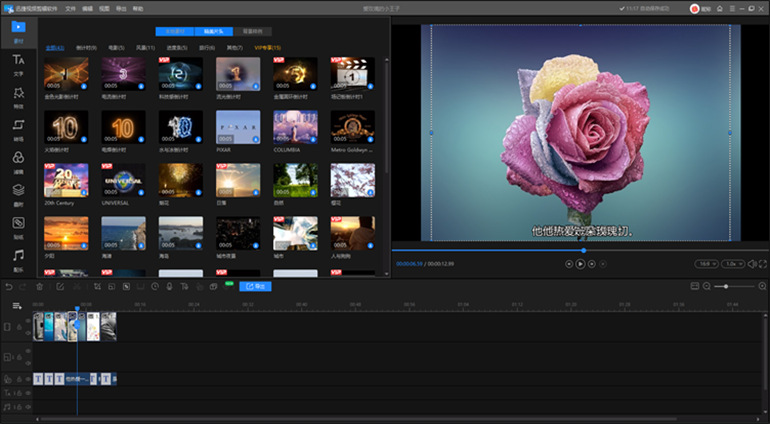Open the 编辑 menu
Screen dimensions: 770x424
(87, 9)
